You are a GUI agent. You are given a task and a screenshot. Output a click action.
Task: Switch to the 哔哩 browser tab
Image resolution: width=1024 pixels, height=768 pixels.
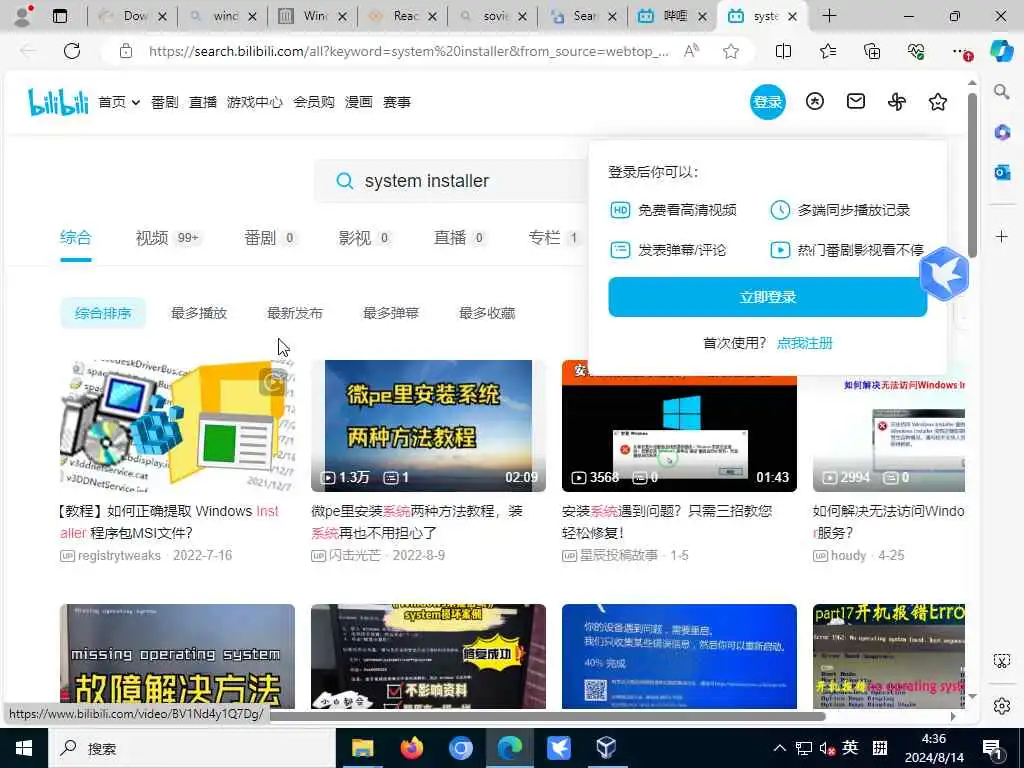pos(672,16)
